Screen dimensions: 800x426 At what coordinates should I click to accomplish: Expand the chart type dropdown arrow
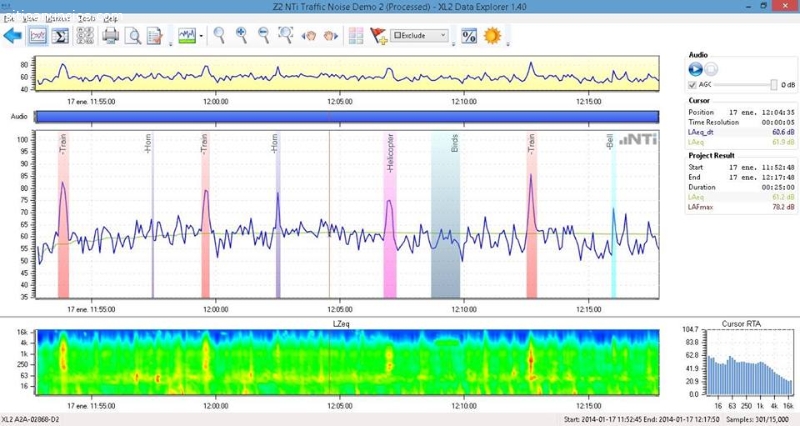201,37
